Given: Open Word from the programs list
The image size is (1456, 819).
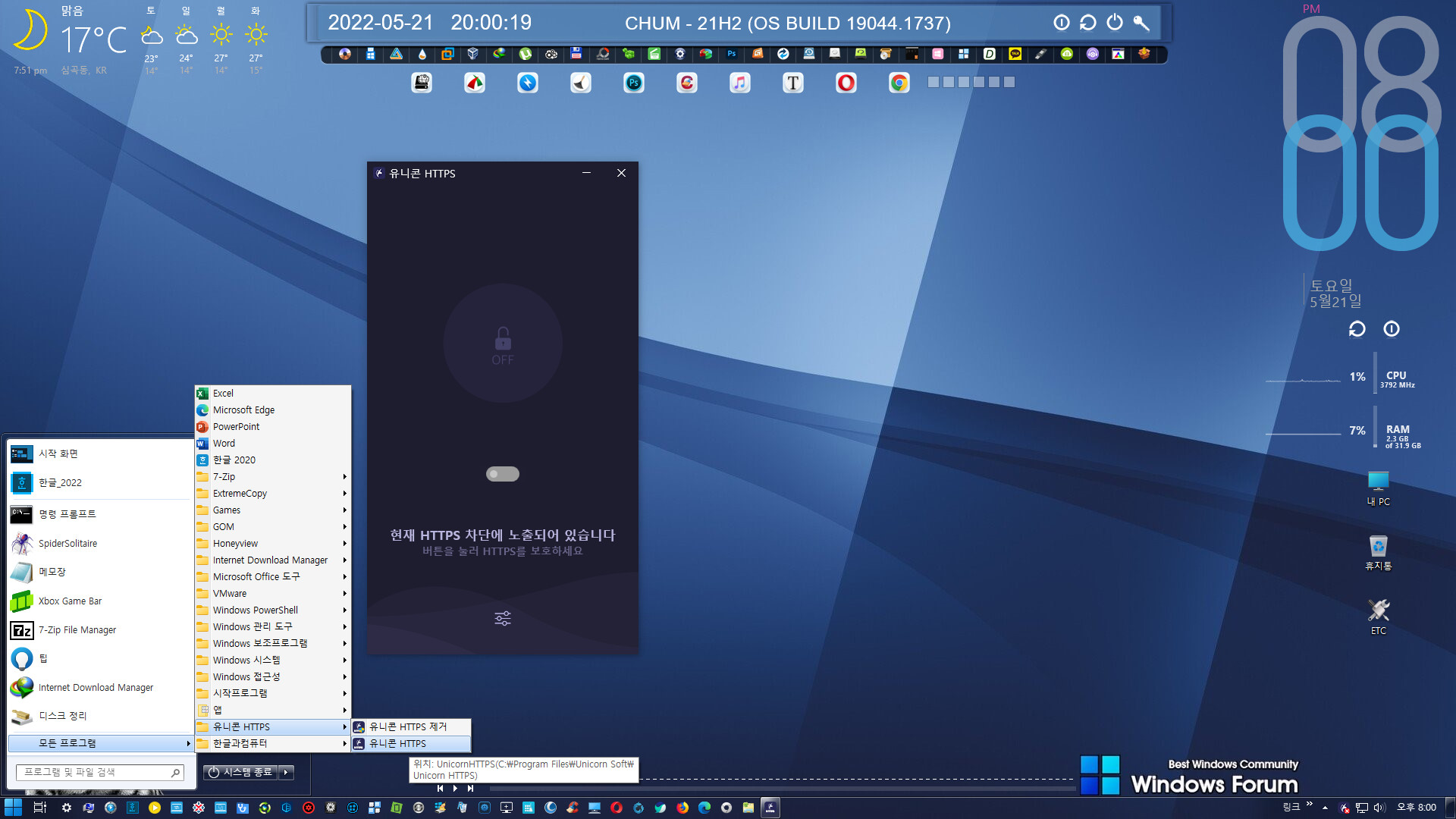Looking at the screenshot, I should point(273,443).
